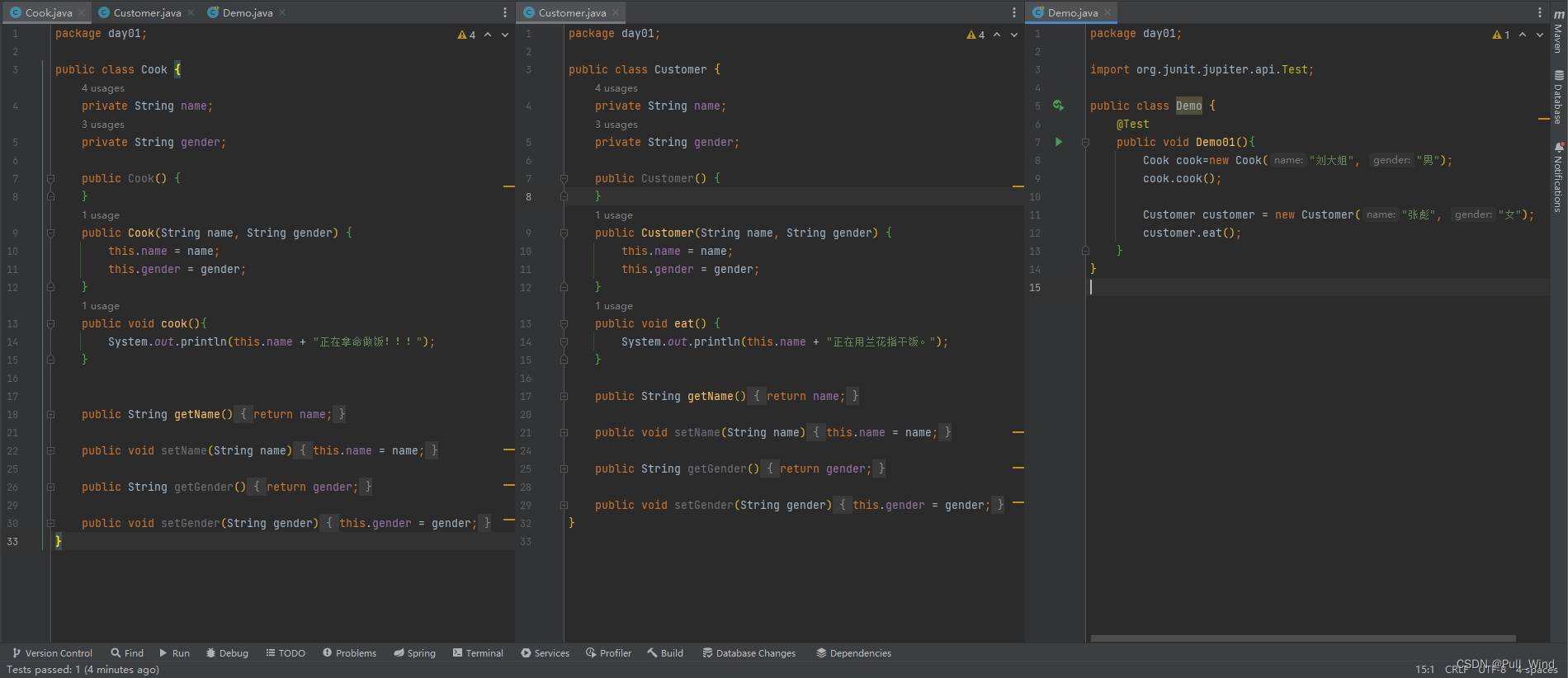Click the import org.junit.jupiter.api.Test line

(1202, 69)
